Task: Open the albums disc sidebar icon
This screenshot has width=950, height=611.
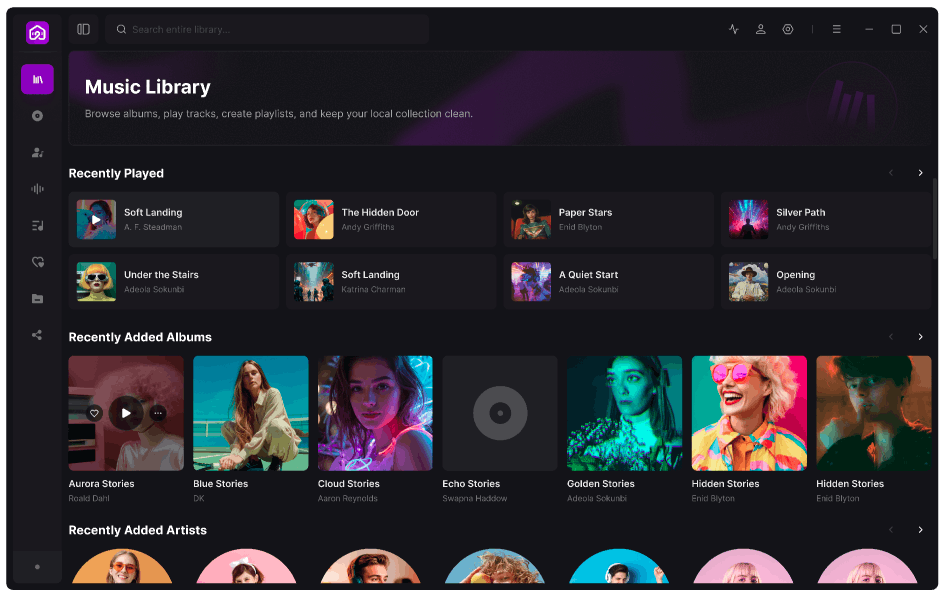Action: pos(38,116)
